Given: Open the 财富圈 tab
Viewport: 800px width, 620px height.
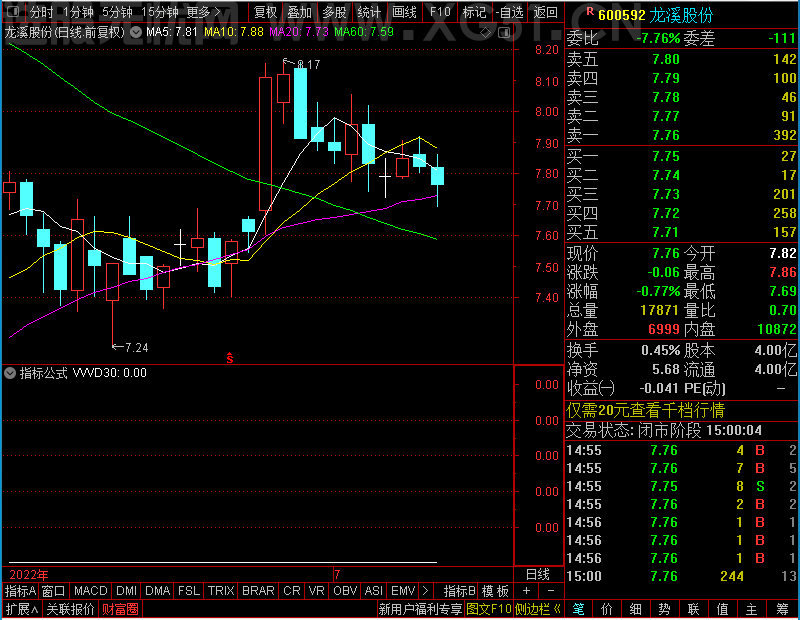Looking at the screenshot, I should [120, 609].
